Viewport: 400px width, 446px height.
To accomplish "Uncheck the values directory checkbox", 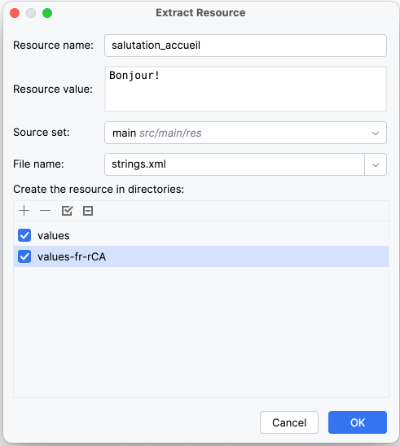I will 24,235.
